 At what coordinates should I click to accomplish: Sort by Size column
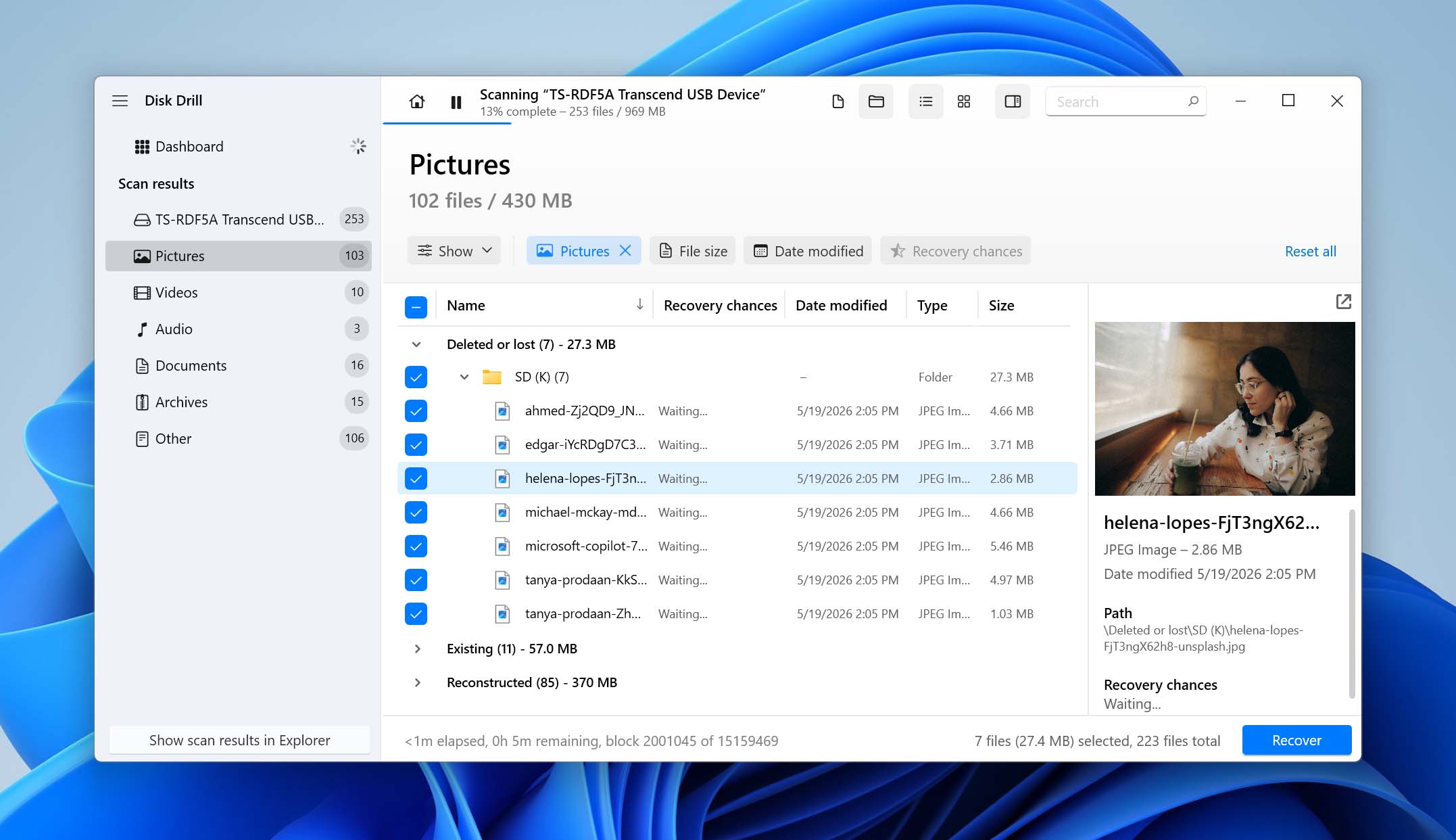coord(1001,306)
